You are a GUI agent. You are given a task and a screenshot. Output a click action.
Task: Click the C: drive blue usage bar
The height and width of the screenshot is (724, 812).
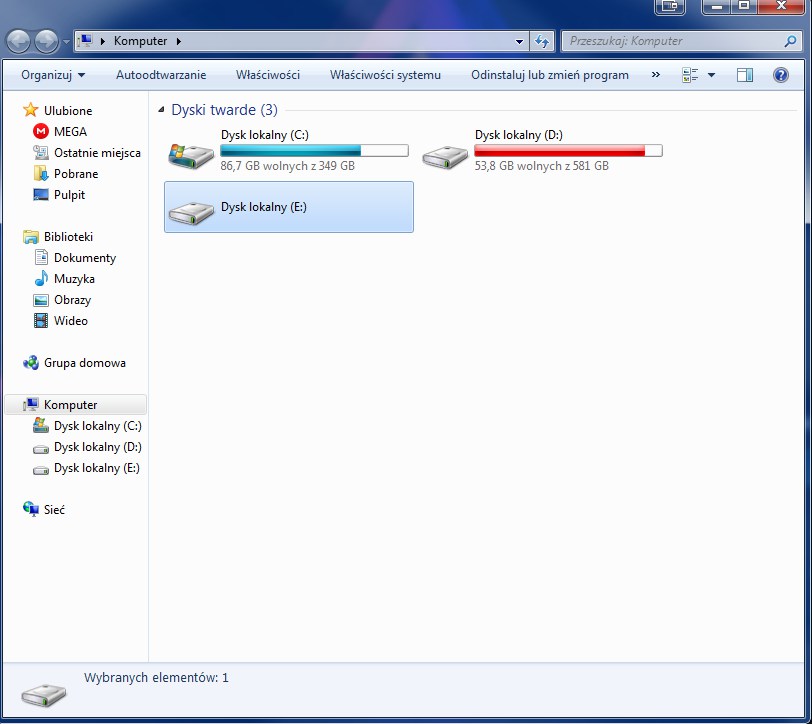pos(314,151)
